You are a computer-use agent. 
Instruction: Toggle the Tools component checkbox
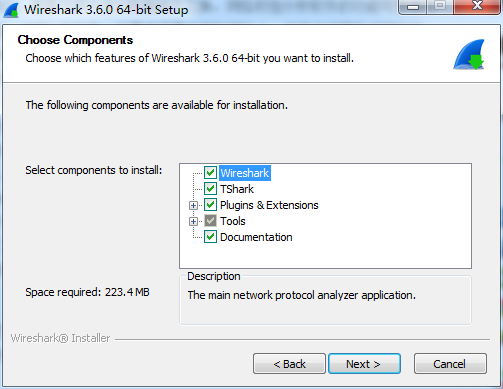pyautogui.click(x=210, y=221)
